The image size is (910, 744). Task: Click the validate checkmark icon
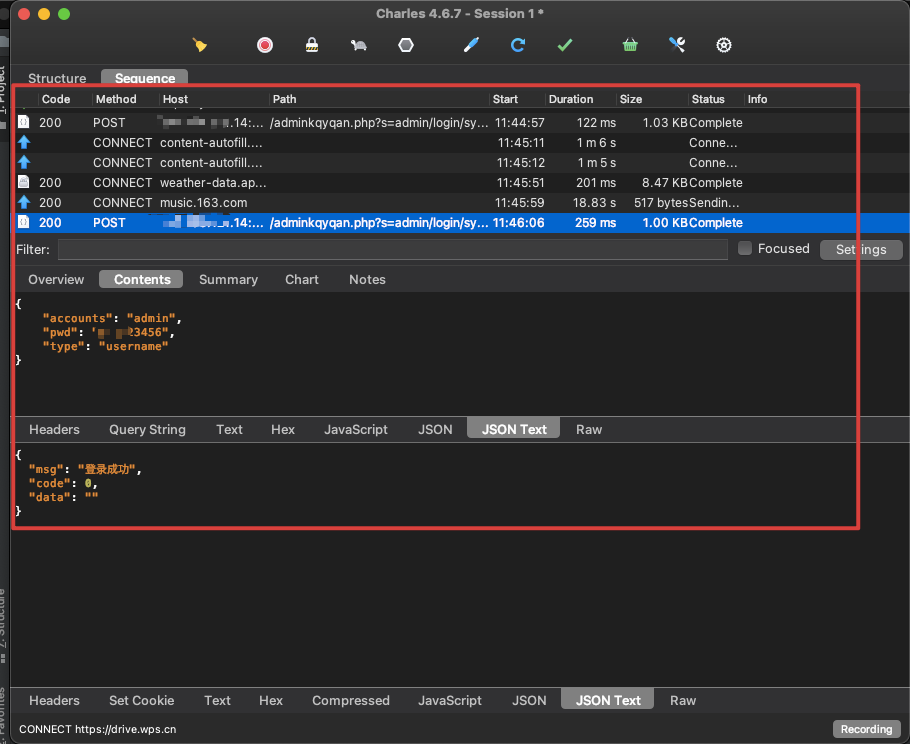[565, 45]
